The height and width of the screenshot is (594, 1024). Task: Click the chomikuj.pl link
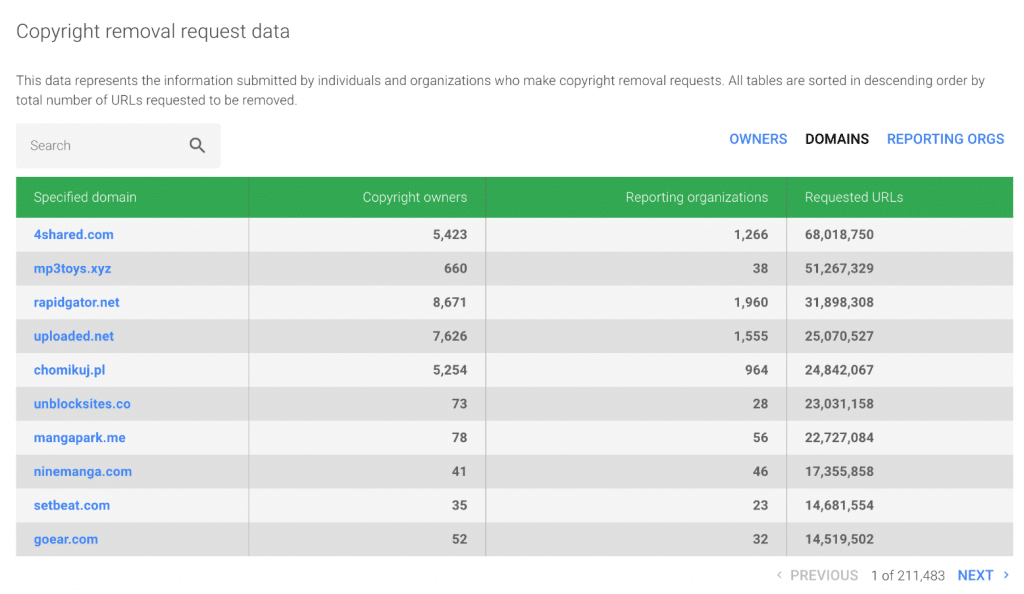coord(70,370)
